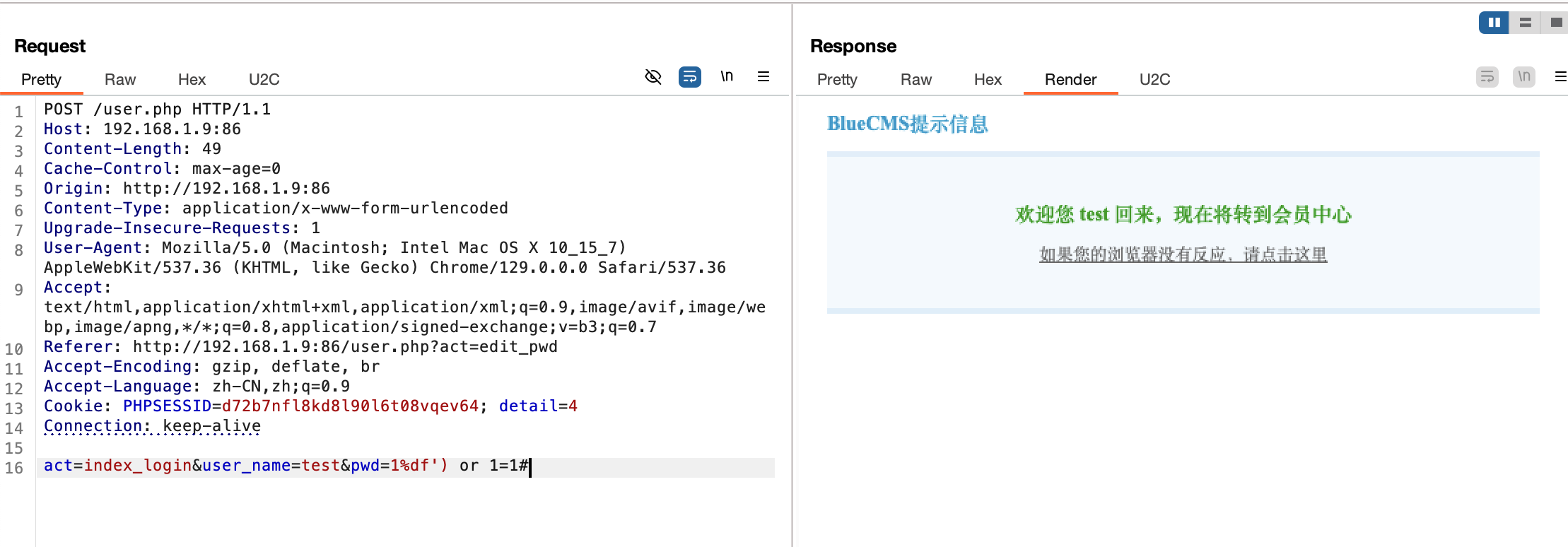
Task: Switch to Request Hex tab
Action: point(192,79)
